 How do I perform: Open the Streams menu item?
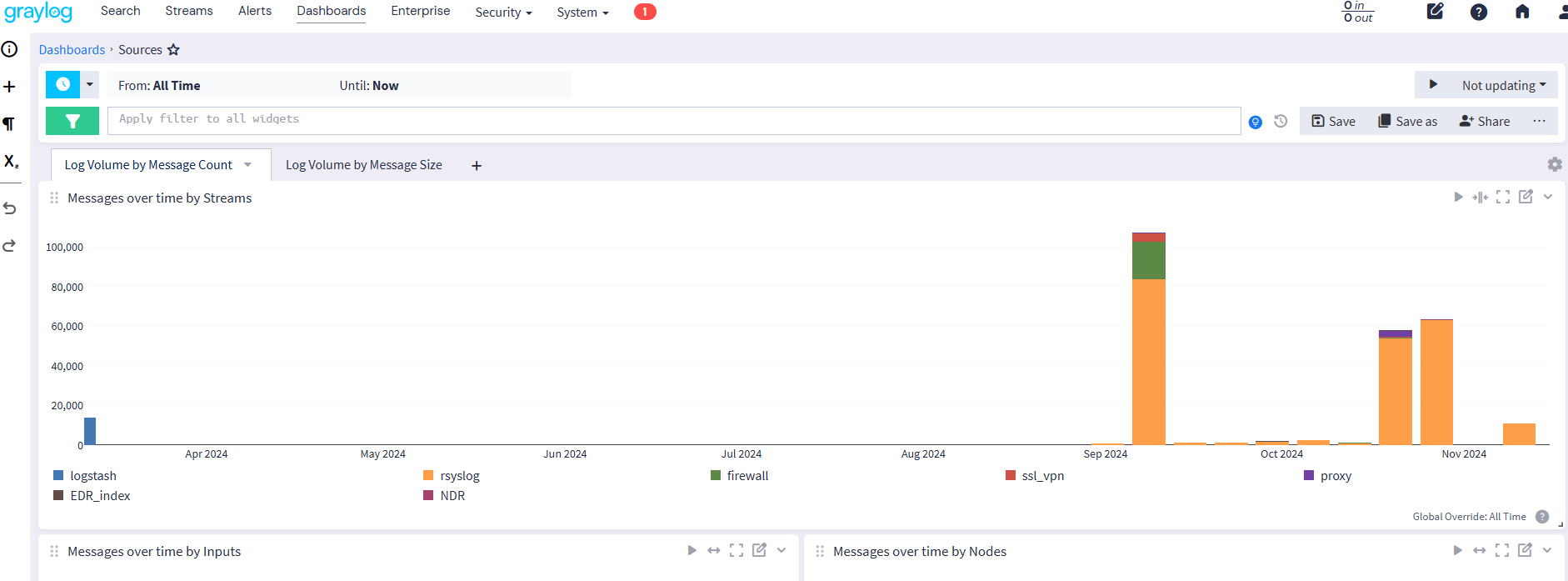tap(189, 11)
